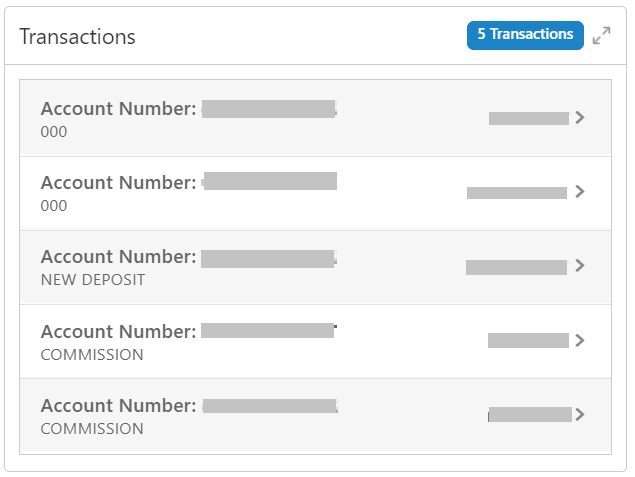Expand the NEW DEPOSIT transaction chevron
This screenshot has width=635, height=477.
point(580,266)
